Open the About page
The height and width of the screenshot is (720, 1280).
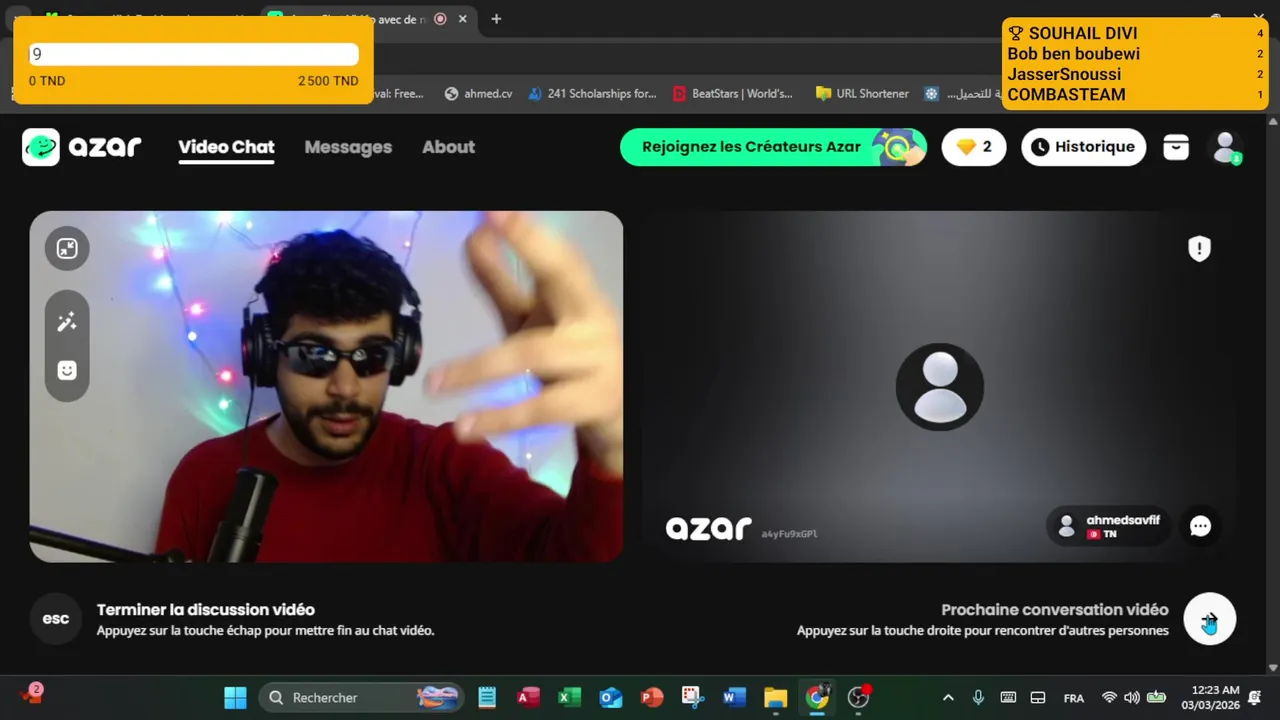tap(448, 147)
